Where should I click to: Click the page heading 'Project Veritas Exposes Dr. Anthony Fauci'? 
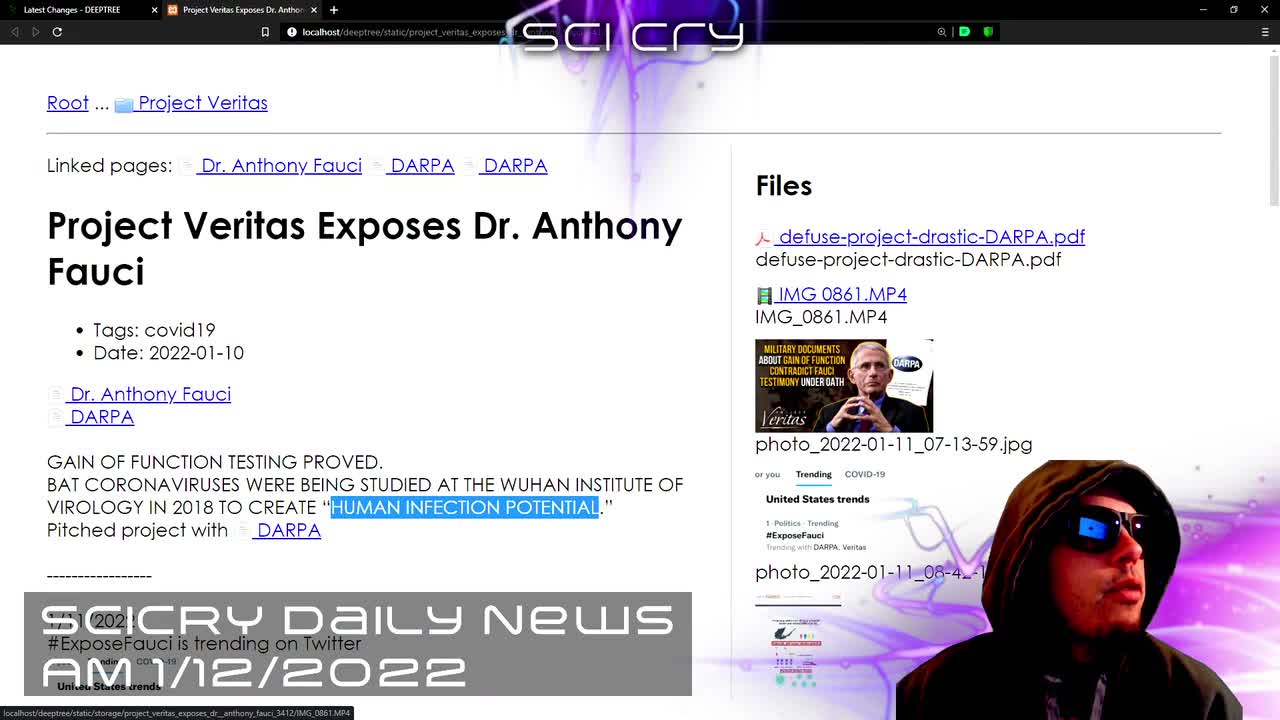[x=365, y=248]
